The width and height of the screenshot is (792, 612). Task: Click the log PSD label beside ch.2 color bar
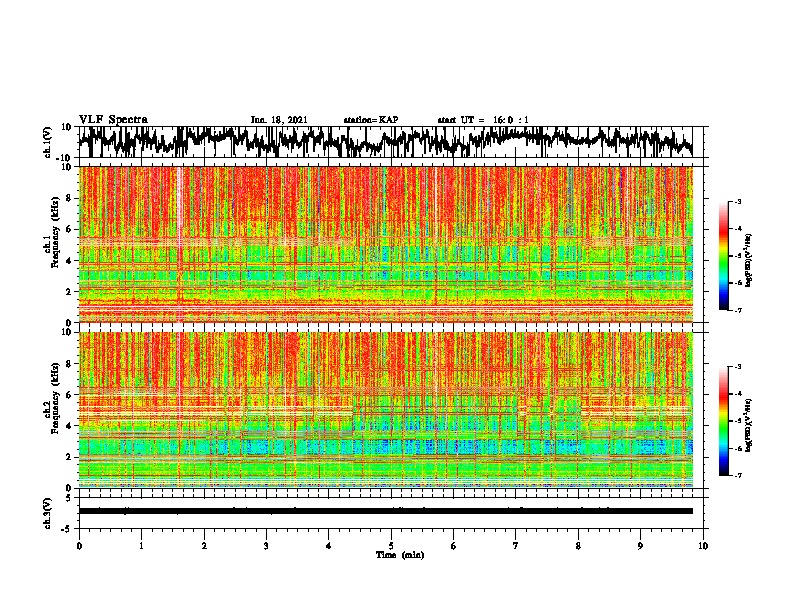tap(750, 426)
